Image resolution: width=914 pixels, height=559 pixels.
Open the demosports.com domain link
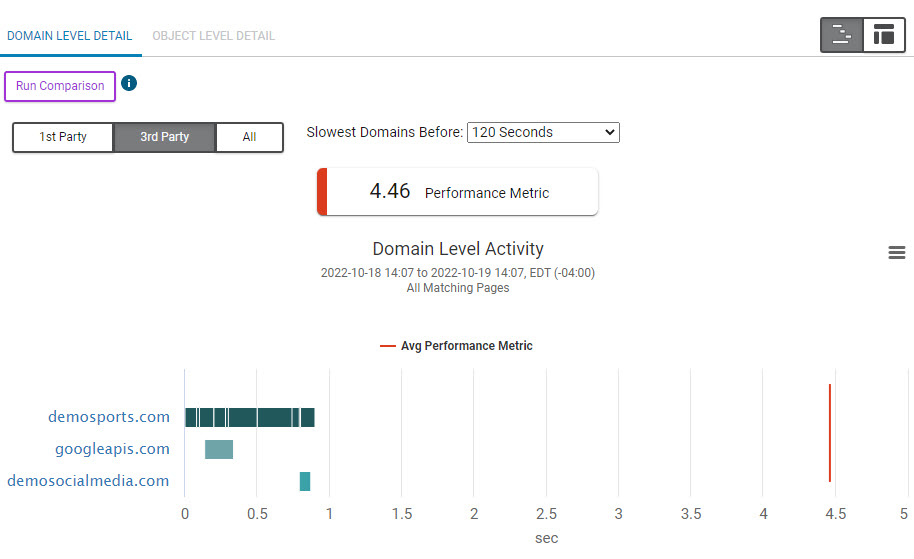click(109, 417)
